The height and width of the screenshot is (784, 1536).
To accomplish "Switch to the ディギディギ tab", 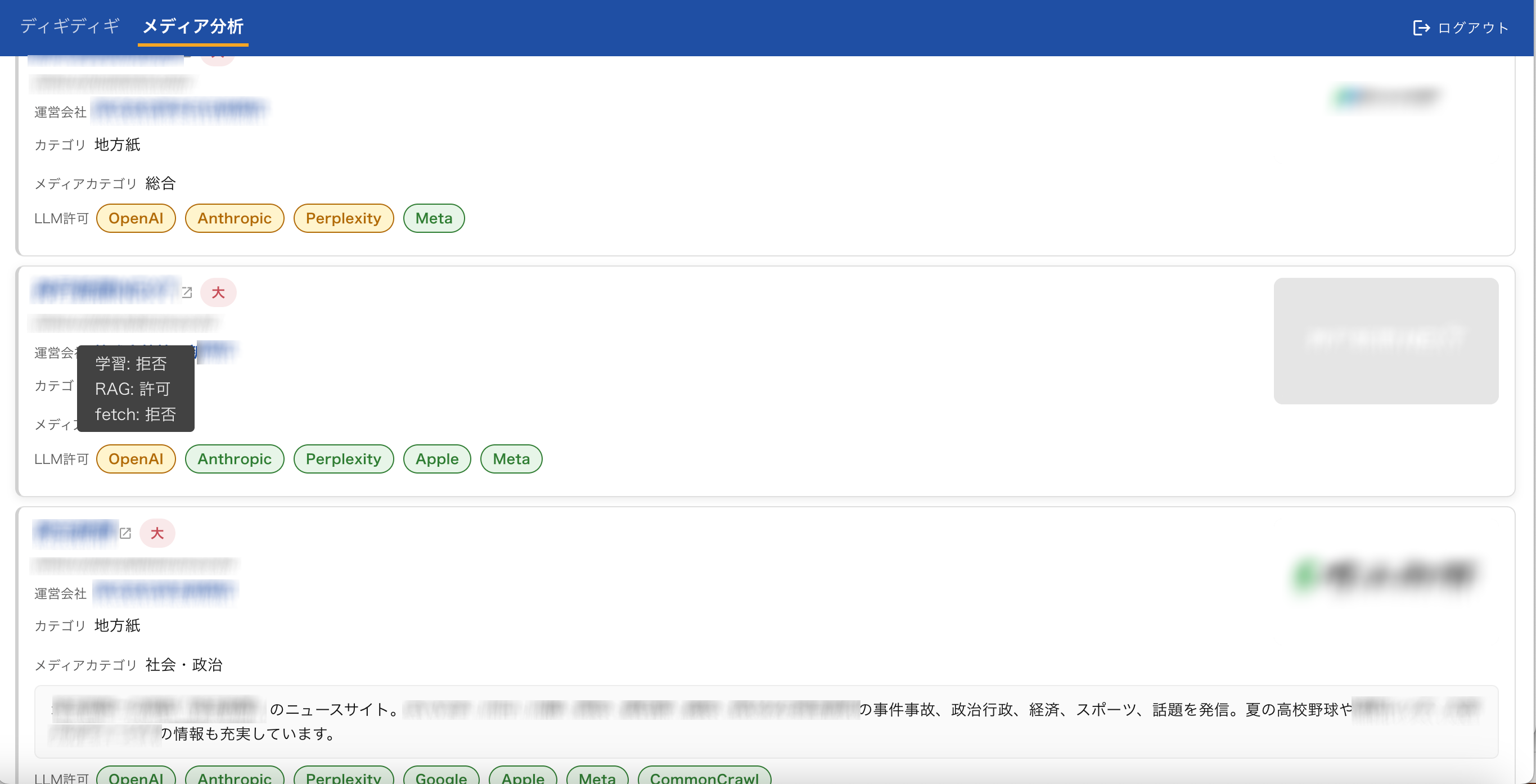I will (x=70, y=26).
